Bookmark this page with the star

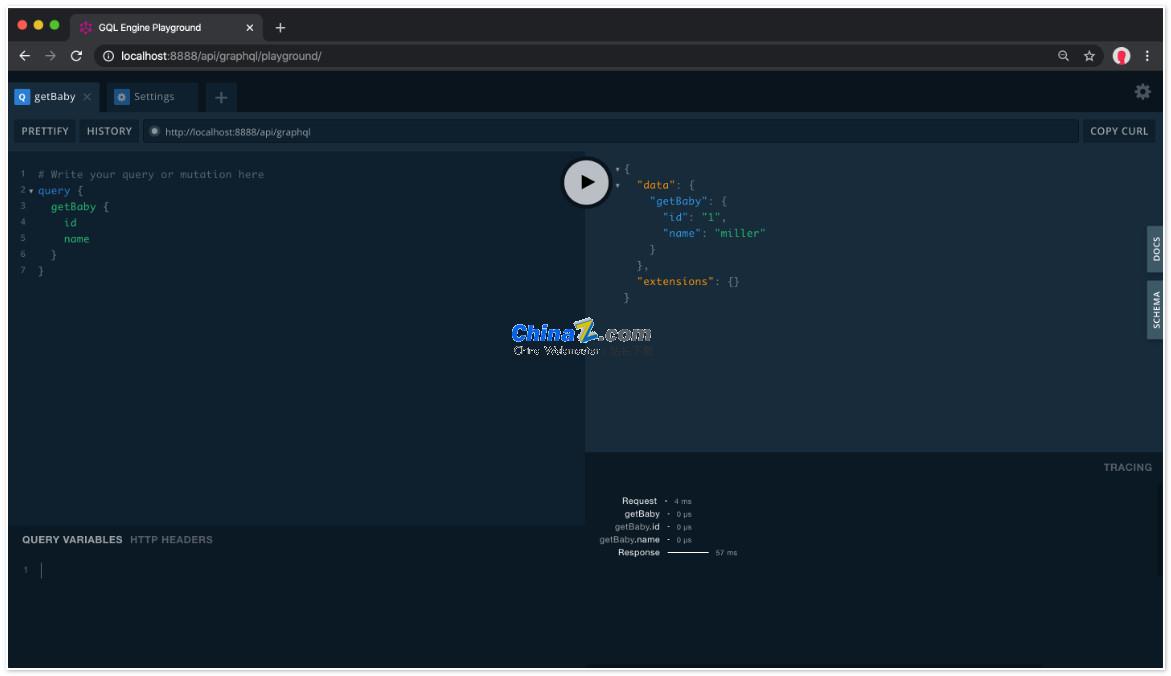(x=1090, y=56)
